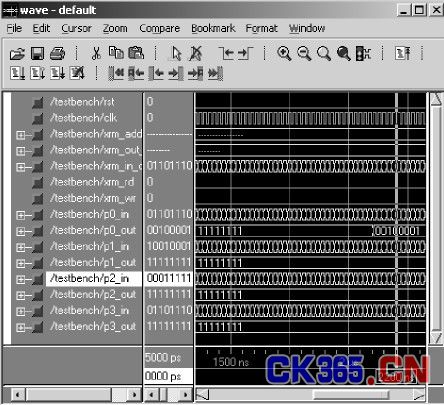This screenshot has width=444, height=405.
Task: Click the Zoom In magnifier icon
Action: (284, 53)
